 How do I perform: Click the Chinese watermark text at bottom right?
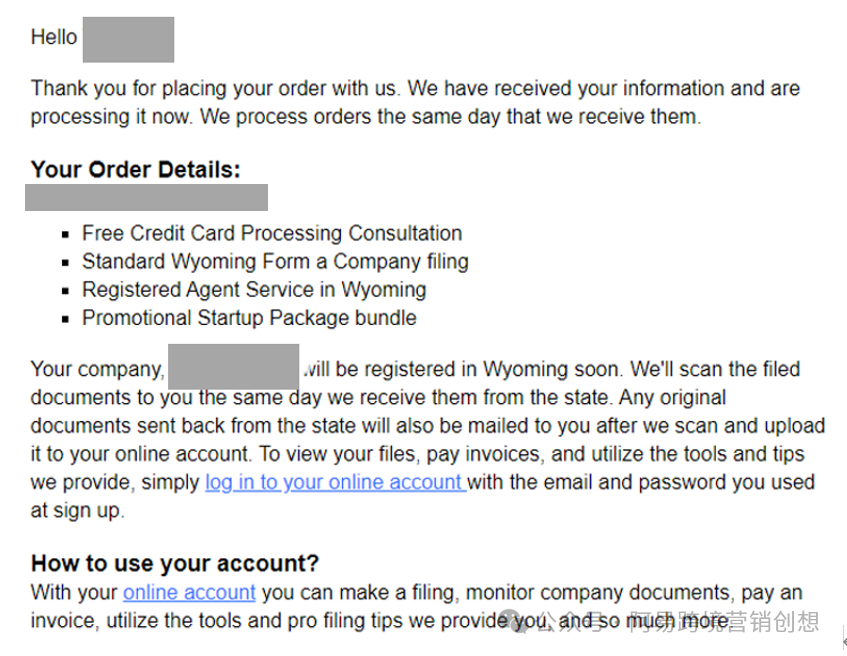(678, 622)
